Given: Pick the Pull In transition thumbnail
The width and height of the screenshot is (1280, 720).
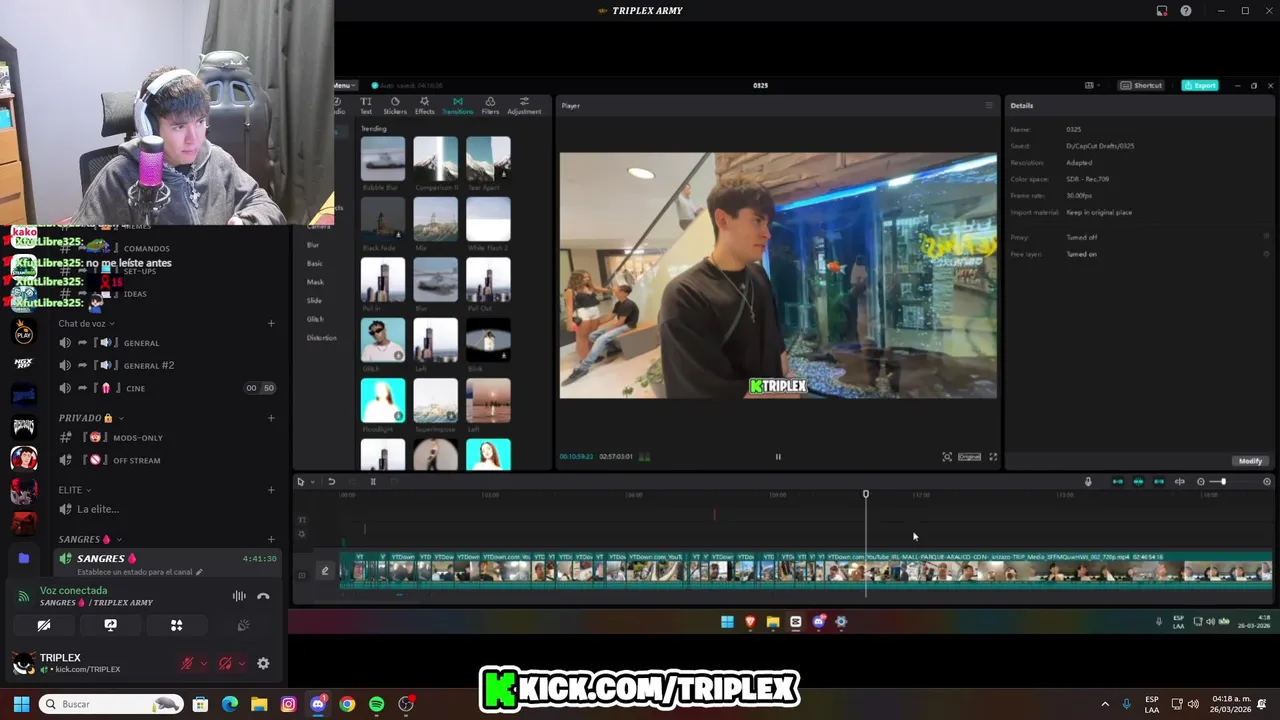Looking at the screenshot, I should click(383, 280).
